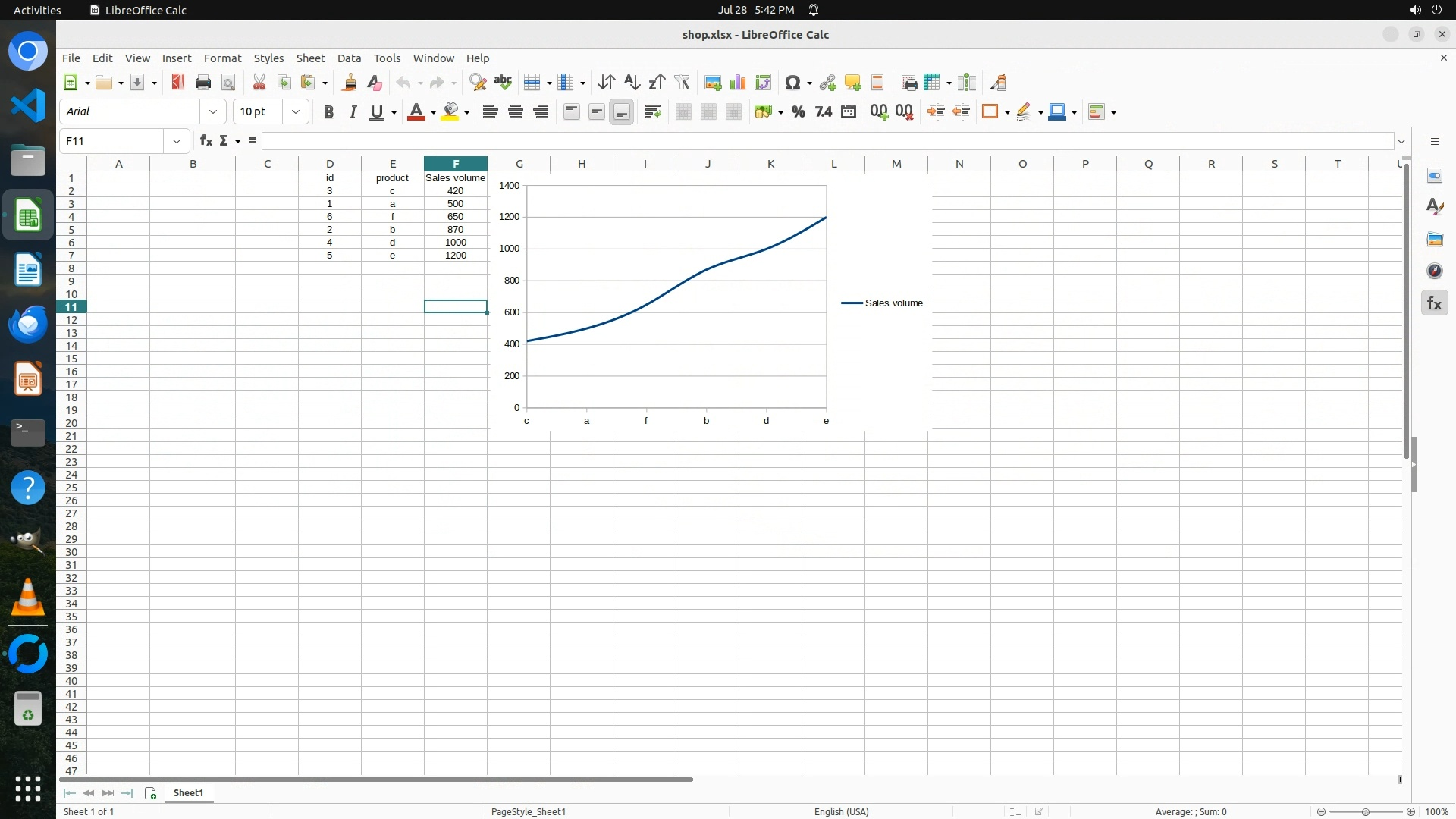Open the Format menu
The height and width of the screenshot is (819, 1456).
point(222,58)
